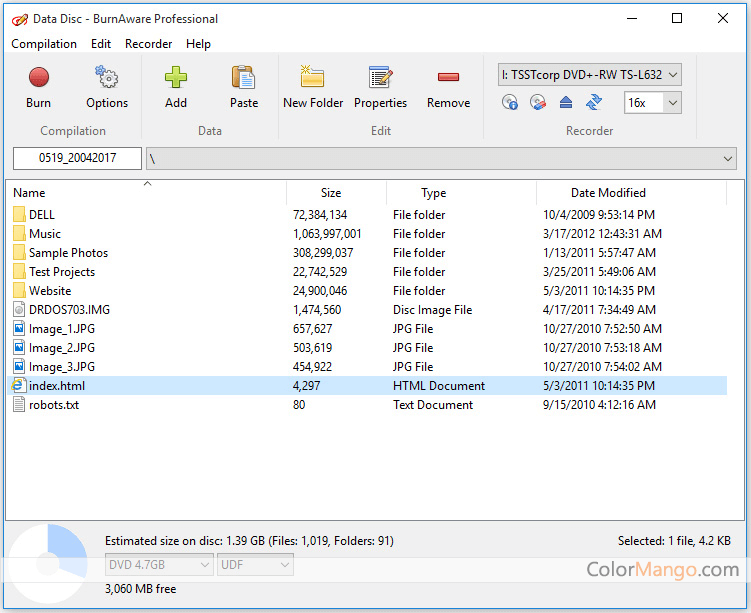Screen dimensions: 751x613
Task: Show disc information icon
Action: (510, 102)
